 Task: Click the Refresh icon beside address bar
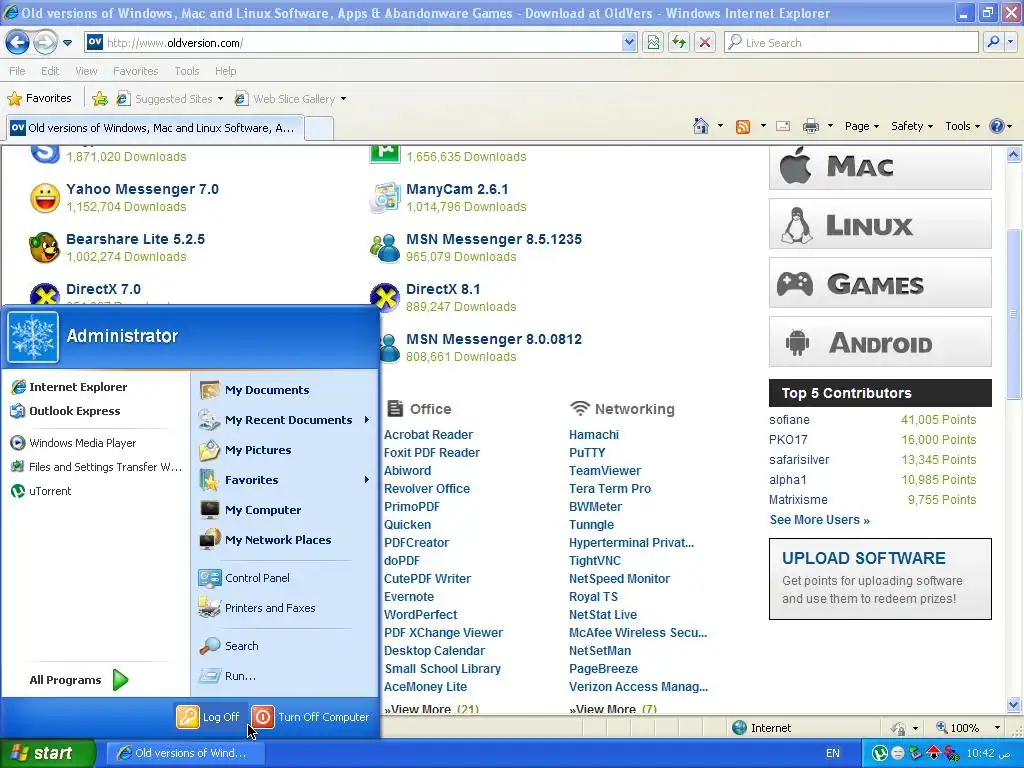(x=679, y=43)
